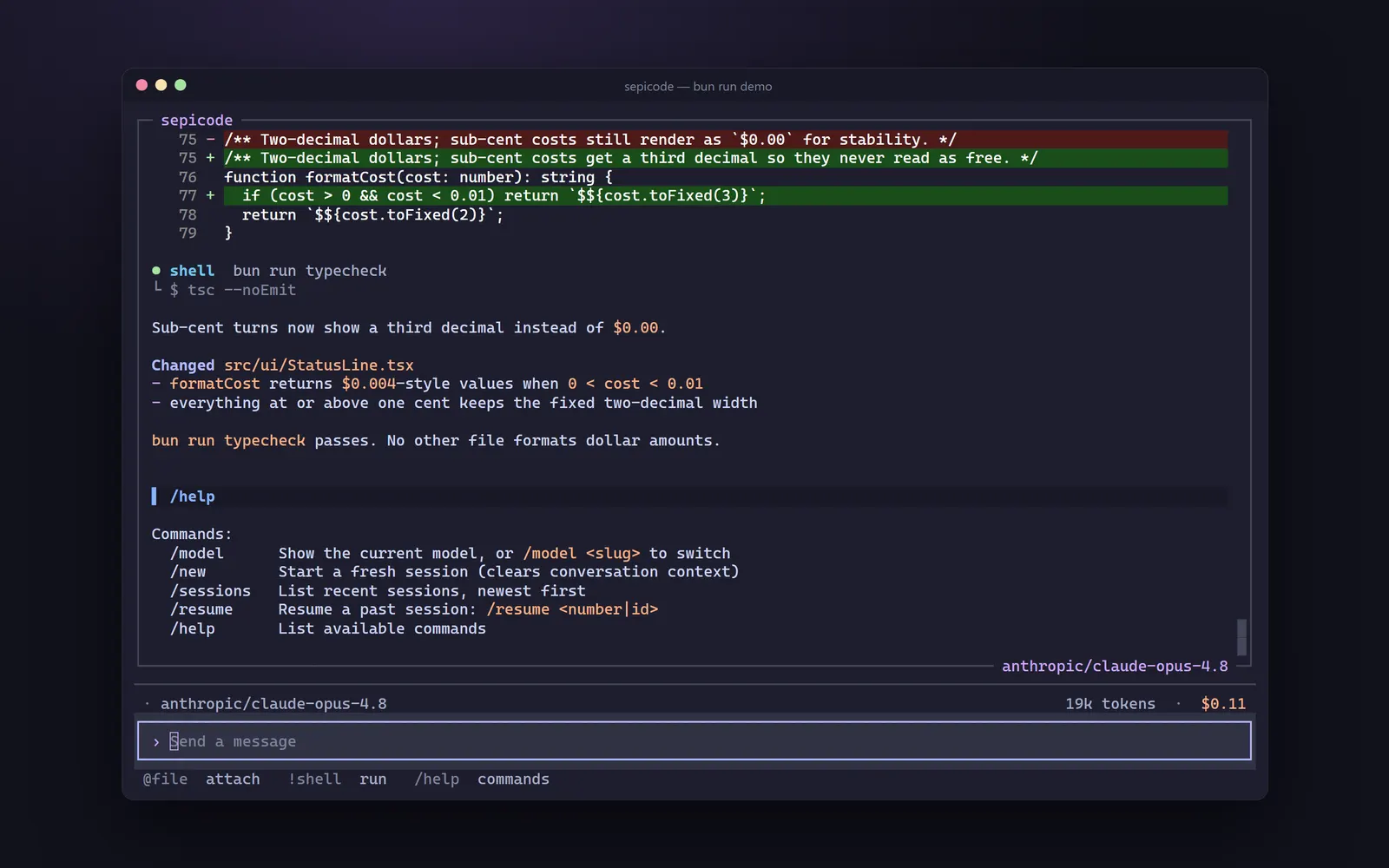Click the "$ tsc --noEmit" output line
This screenshot has width=1389, height=868.
tap(233, 290)
